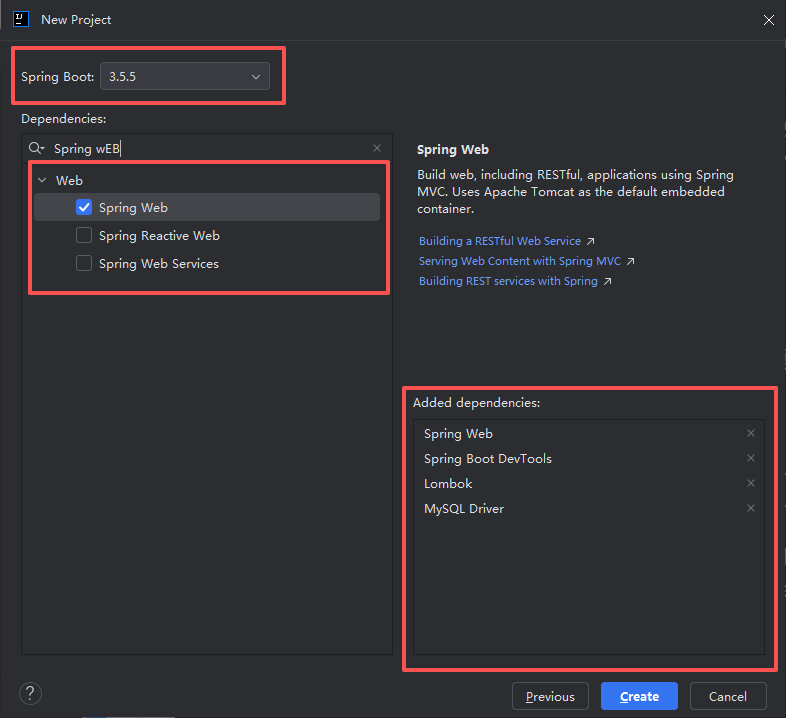Click the dependencies search input field

pos(206,148)
